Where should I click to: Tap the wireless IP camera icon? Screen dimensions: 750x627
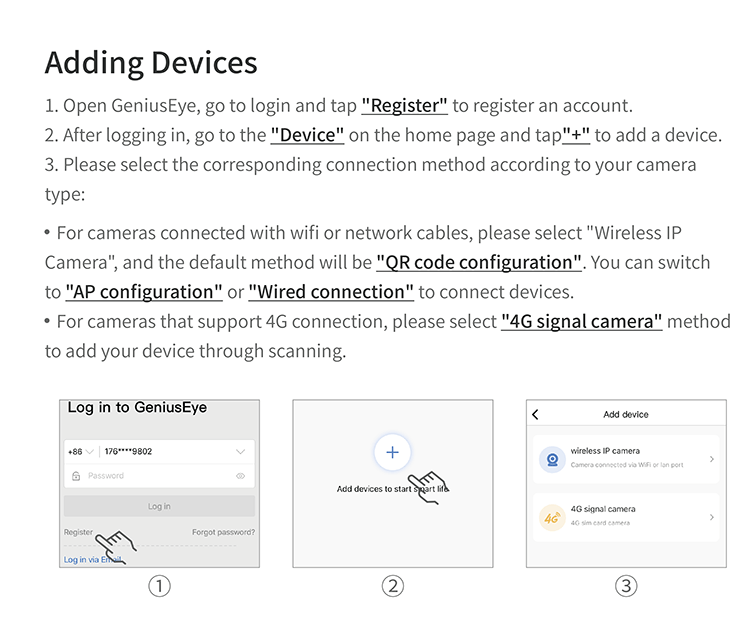[552, 460]
